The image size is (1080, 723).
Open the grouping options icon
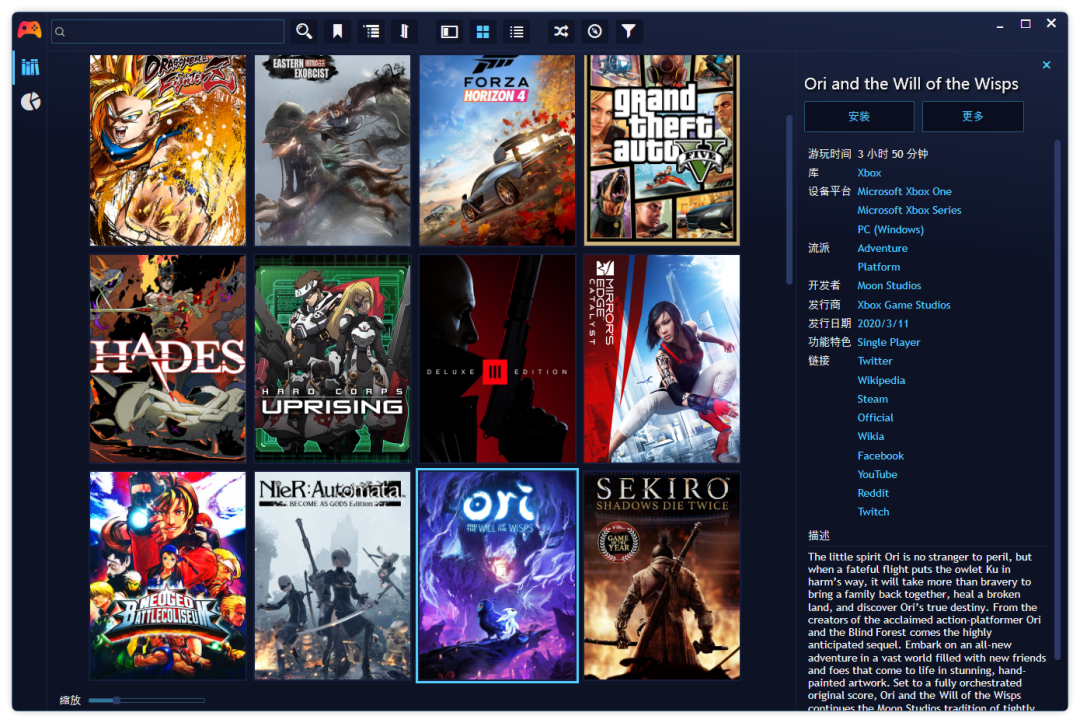[x=372, y=31]
